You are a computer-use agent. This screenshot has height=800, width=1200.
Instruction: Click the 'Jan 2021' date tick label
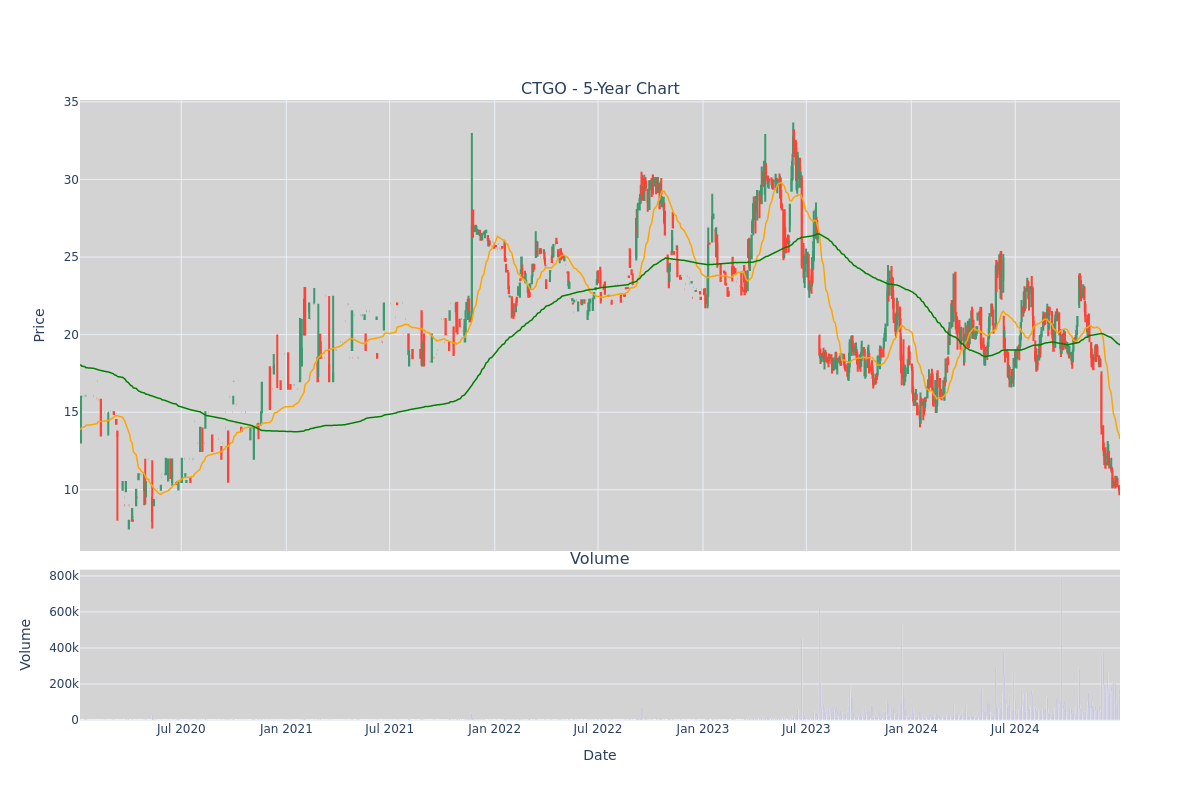(x=286, y=729)
